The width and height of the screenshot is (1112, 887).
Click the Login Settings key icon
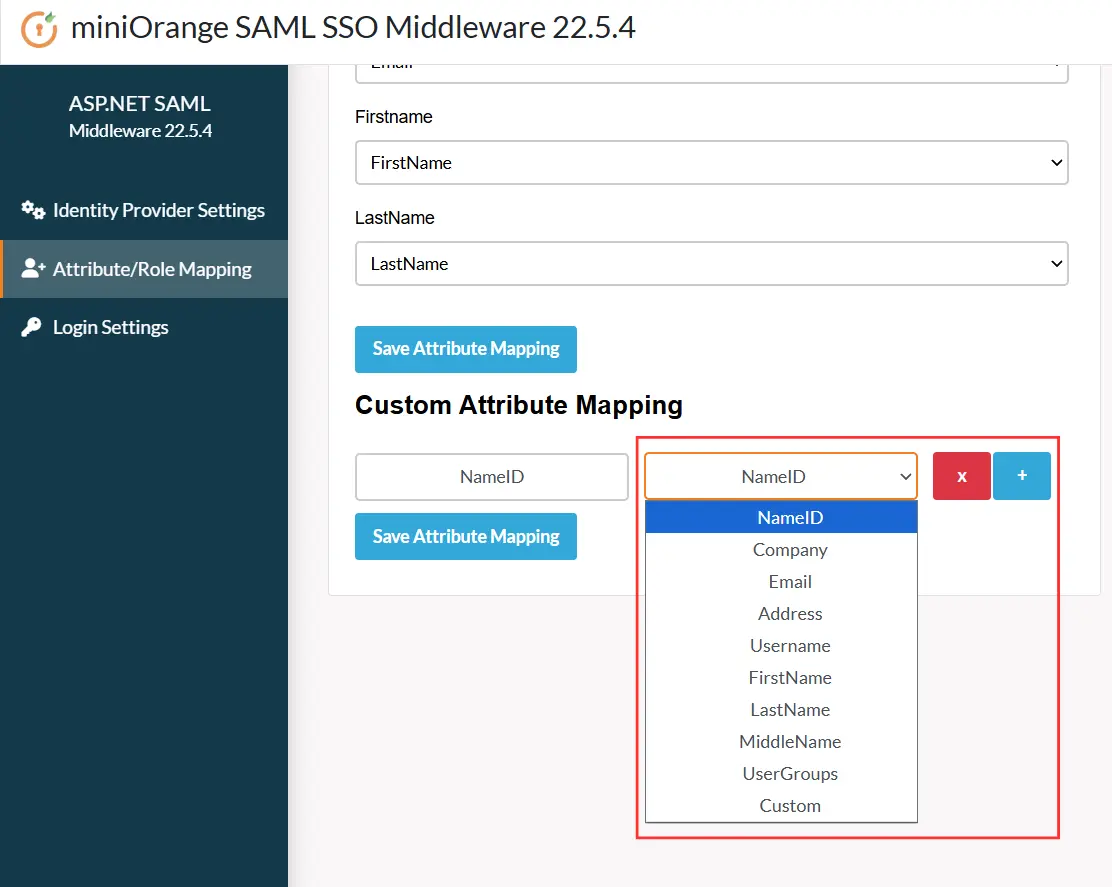click(30, 327)
